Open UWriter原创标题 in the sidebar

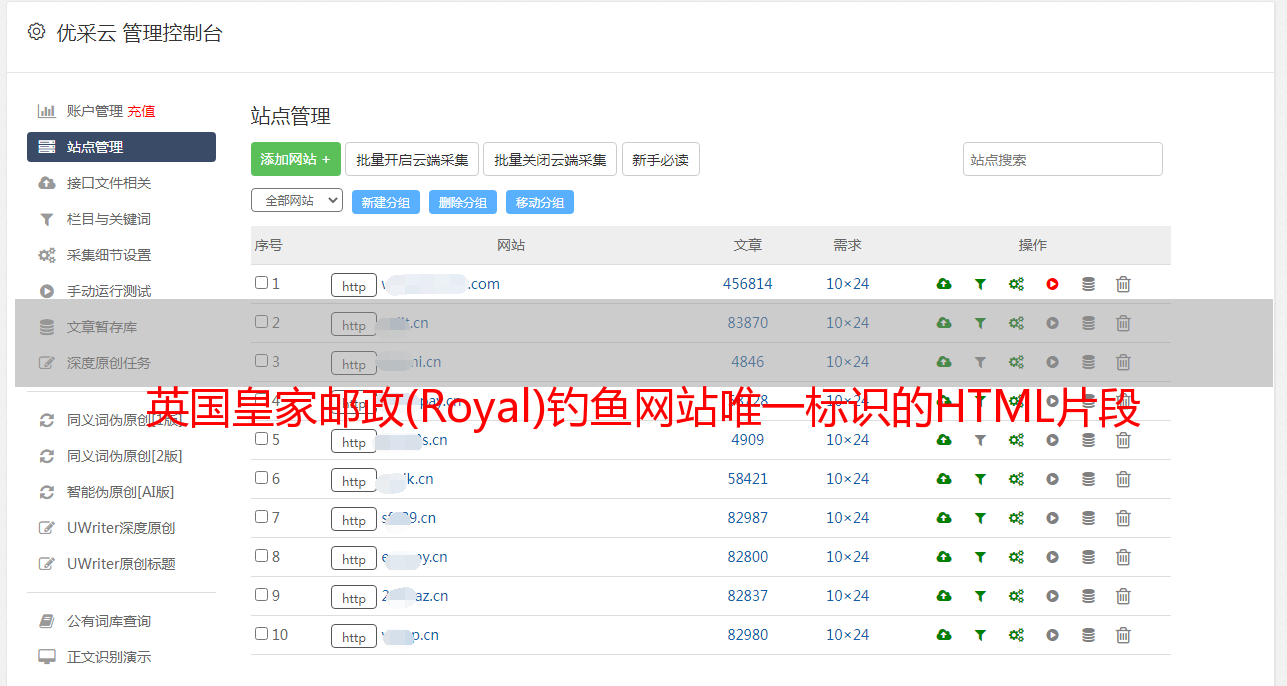(x=121, y=564)
